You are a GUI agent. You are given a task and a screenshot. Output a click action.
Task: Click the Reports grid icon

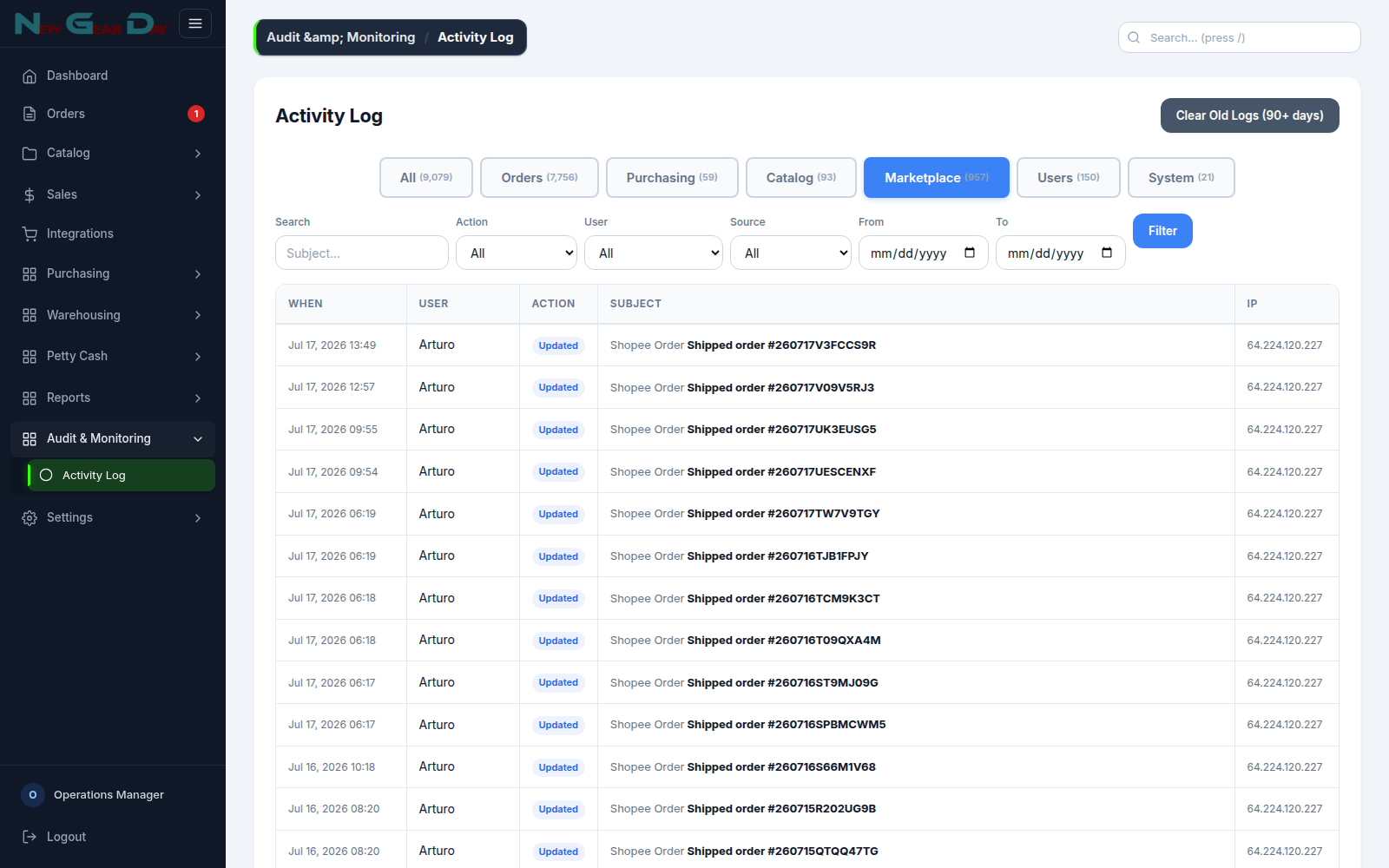[30, 398]
